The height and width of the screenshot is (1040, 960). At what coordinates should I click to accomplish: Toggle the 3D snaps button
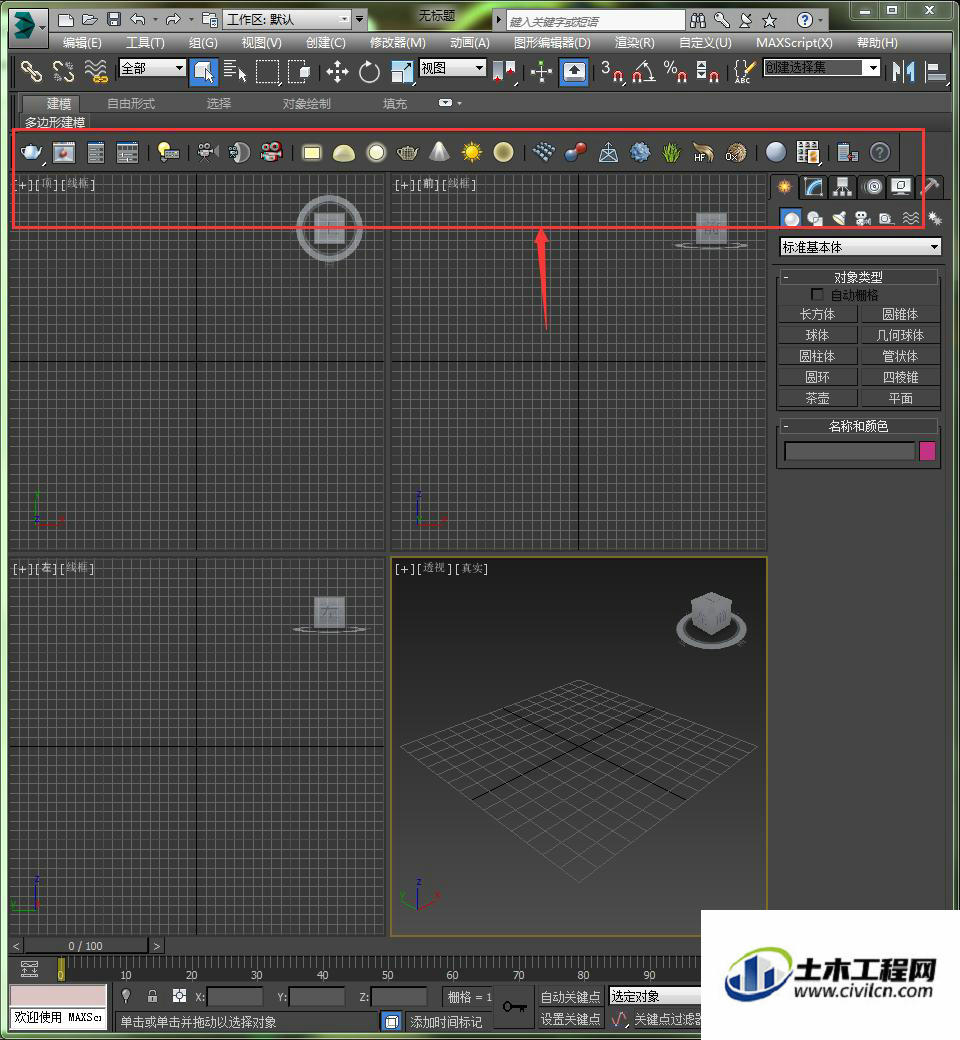tap(613, 71)
